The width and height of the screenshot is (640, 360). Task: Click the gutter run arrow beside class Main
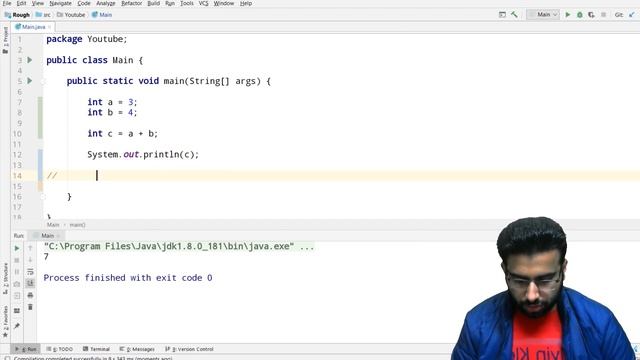click(30, 60)
